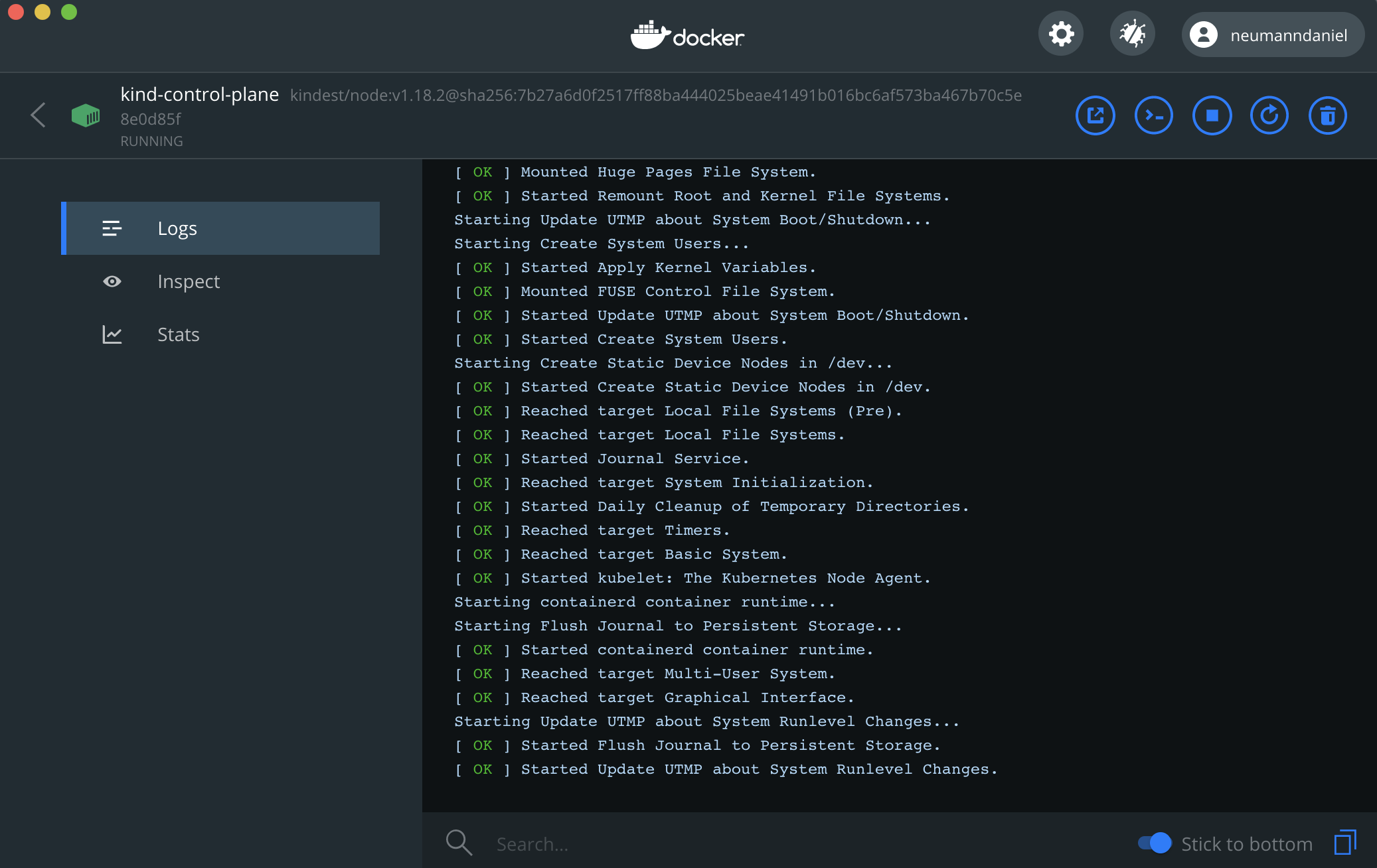
Task: Copy logs to clipboard icon
Action: (1345, 843)
